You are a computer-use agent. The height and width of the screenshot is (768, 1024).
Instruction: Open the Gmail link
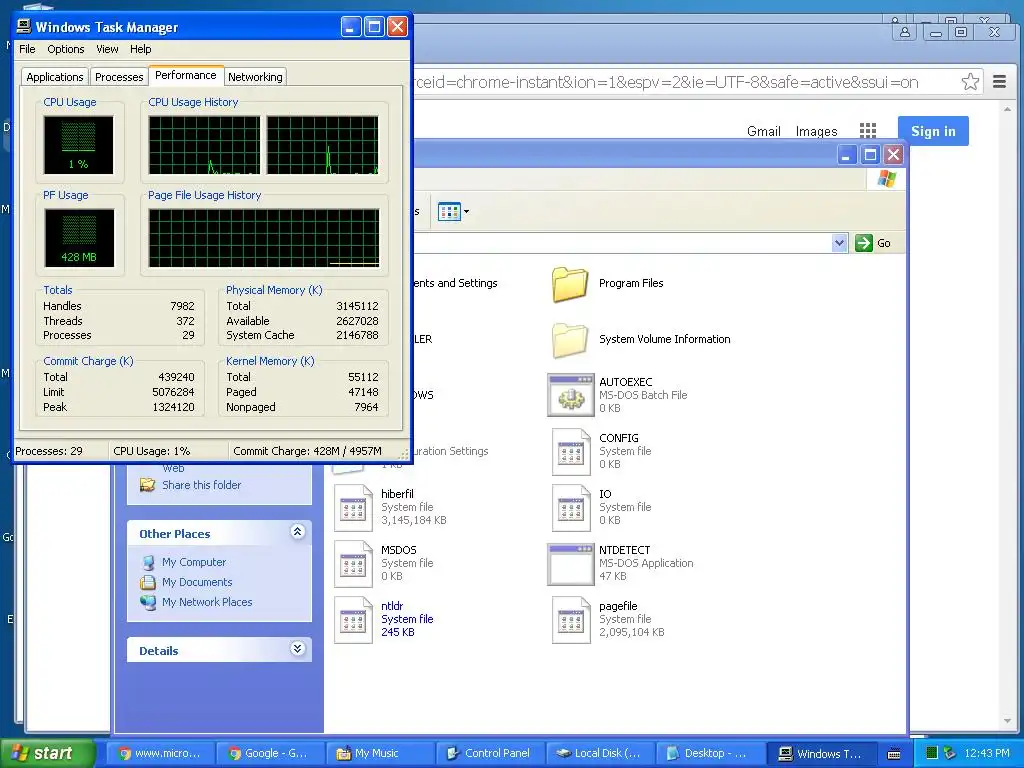coord(763,131)
